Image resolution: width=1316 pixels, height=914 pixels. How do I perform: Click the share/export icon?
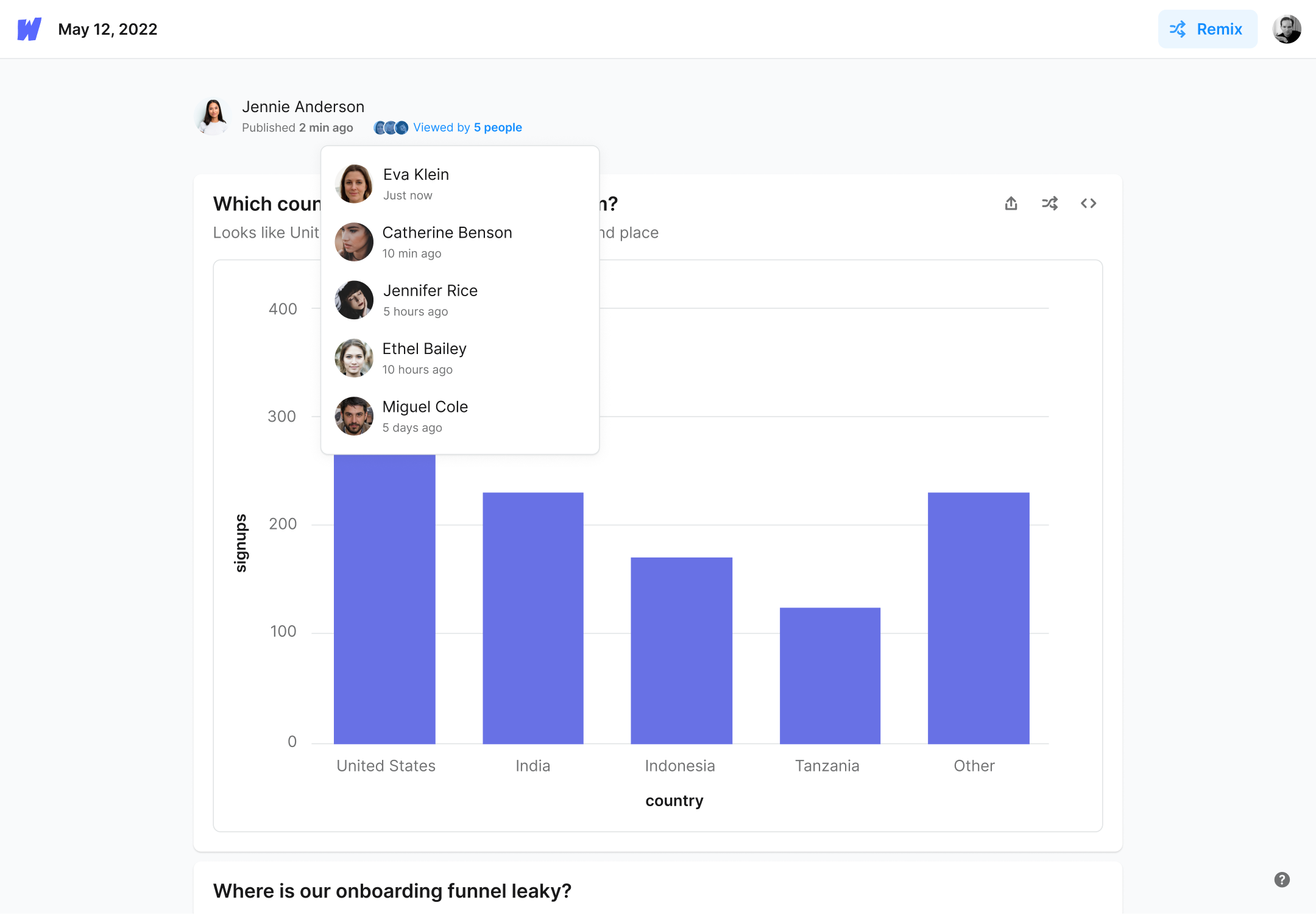tap(1011, 204)
